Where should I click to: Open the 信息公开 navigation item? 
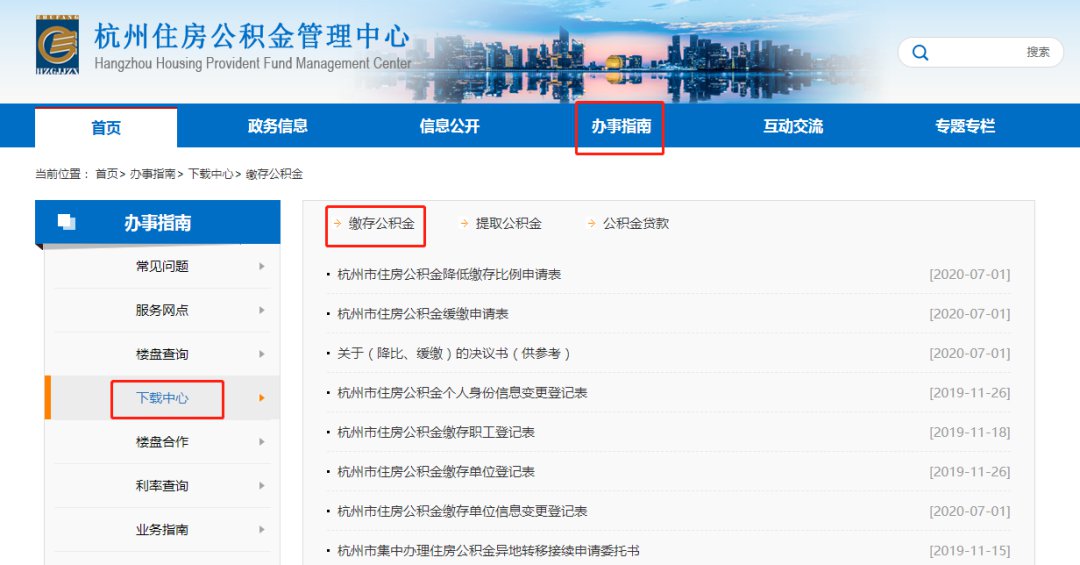tap(449, 126)
